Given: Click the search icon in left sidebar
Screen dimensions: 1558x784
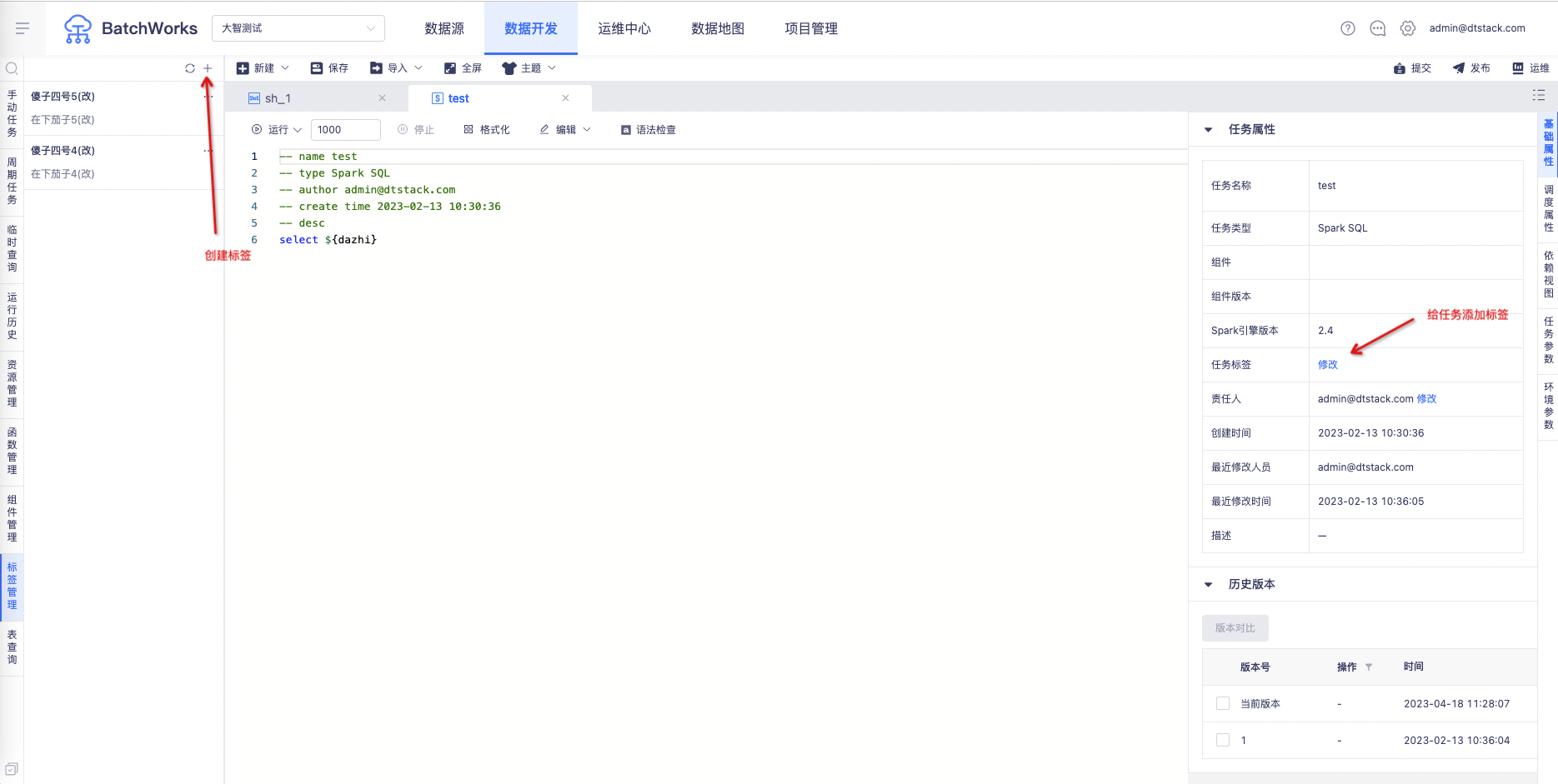Looking at the screenshot, I should [12, 68].
